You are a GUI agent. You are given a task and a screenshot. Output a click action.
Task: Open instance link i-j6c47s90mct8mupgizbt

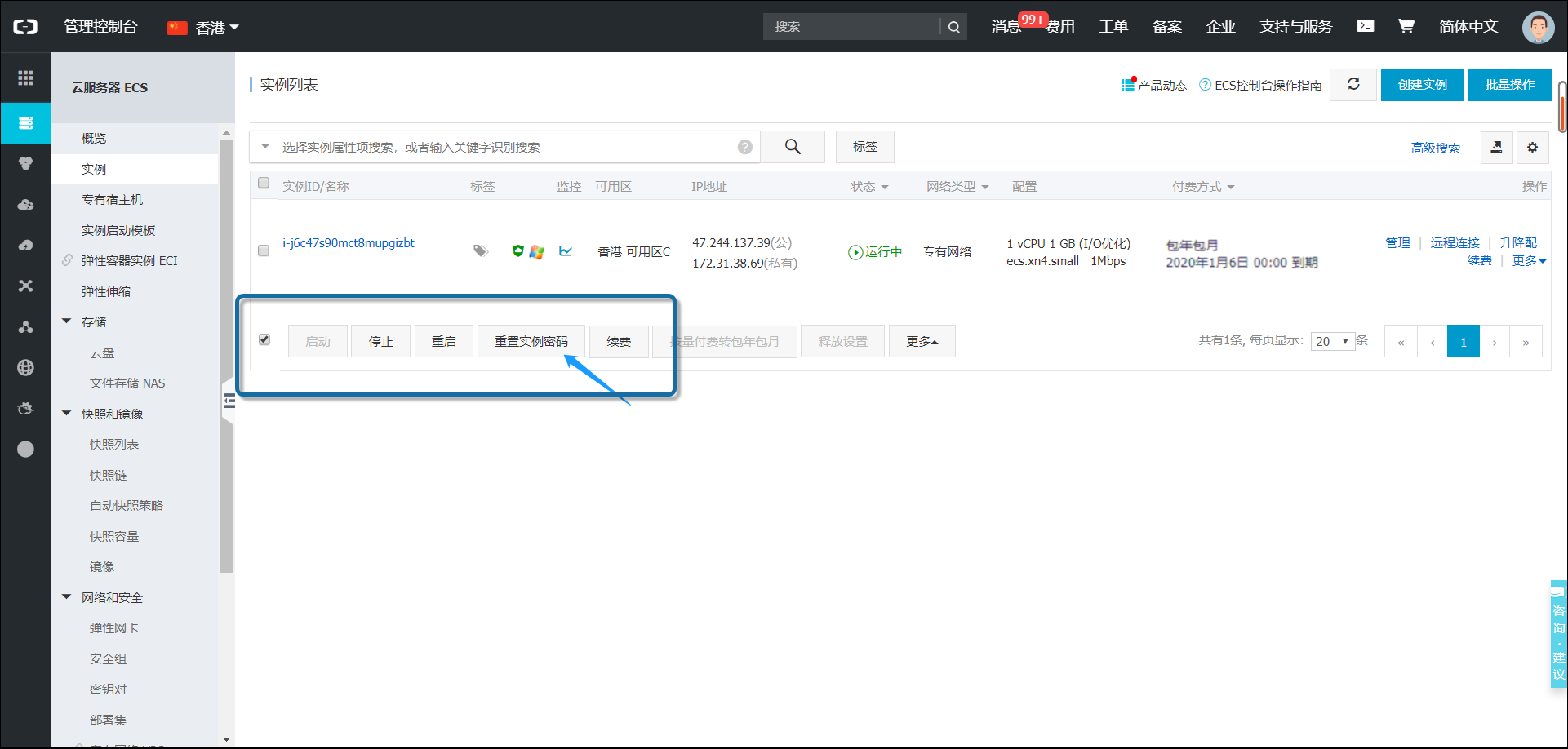[349, 242]
